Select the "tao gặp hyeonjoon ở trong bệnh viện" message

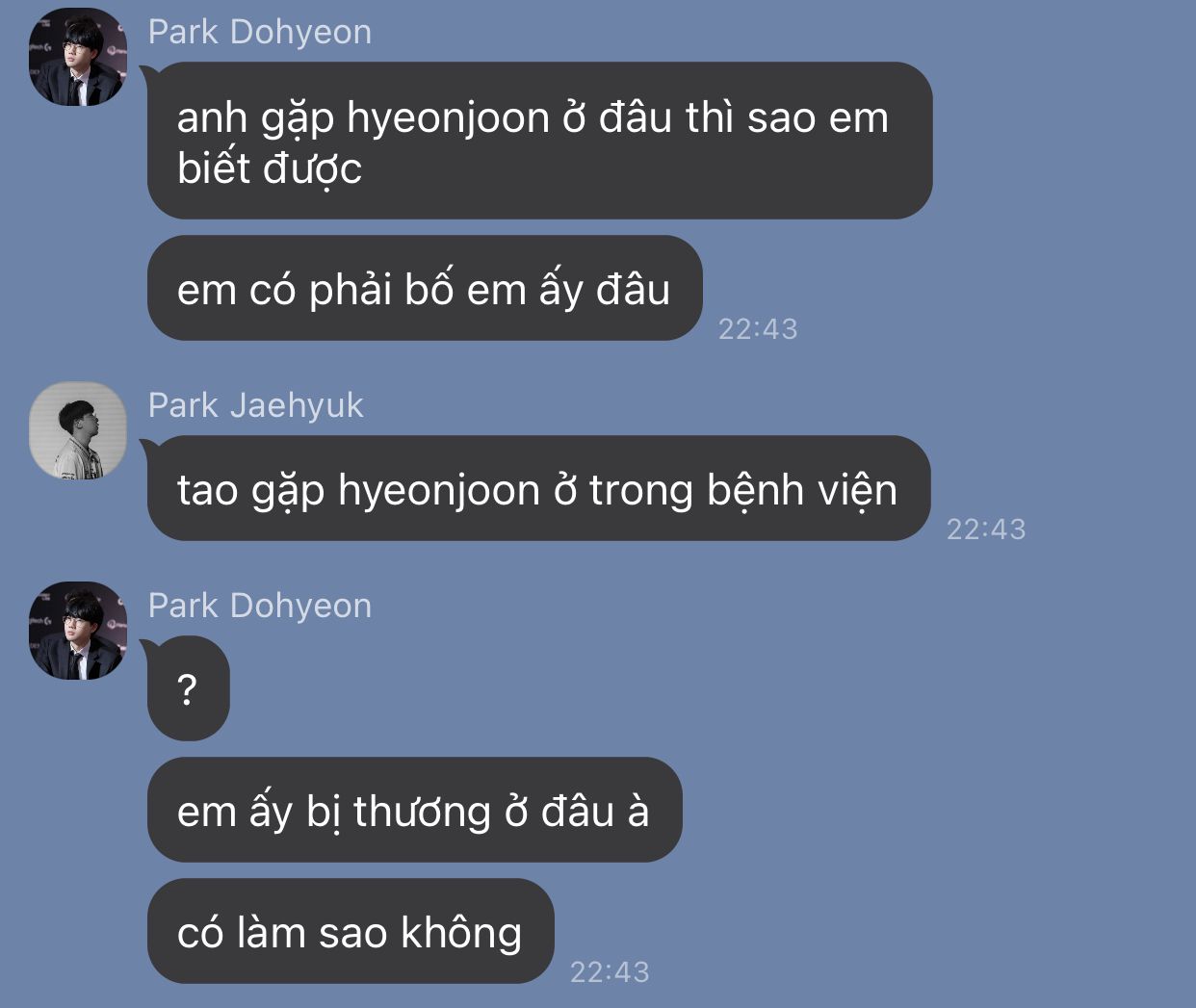click(538, 488)
